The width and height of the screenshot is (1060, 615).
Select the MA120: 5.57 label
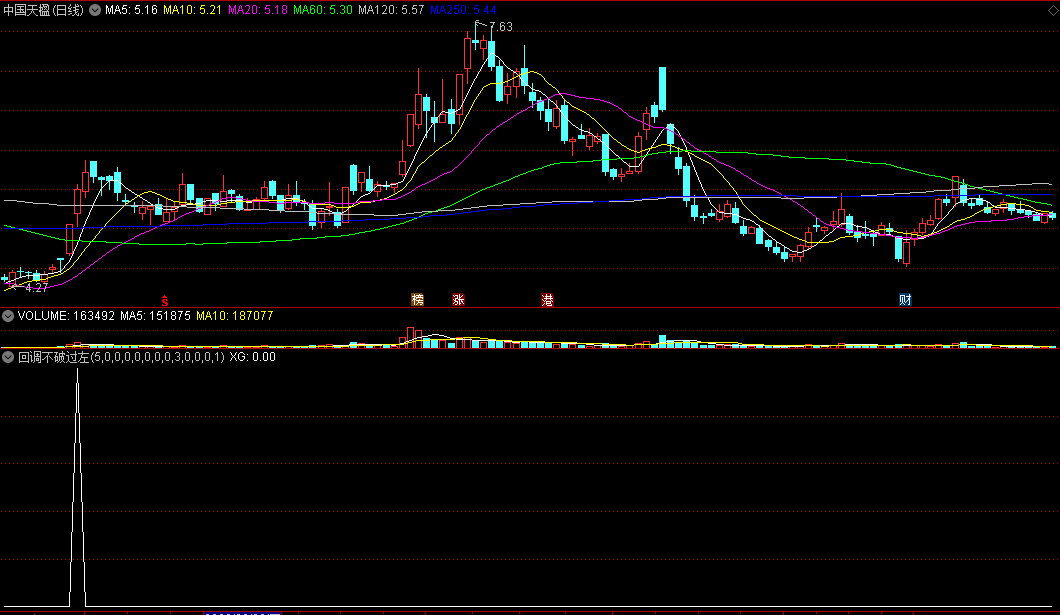pos(391,10)
